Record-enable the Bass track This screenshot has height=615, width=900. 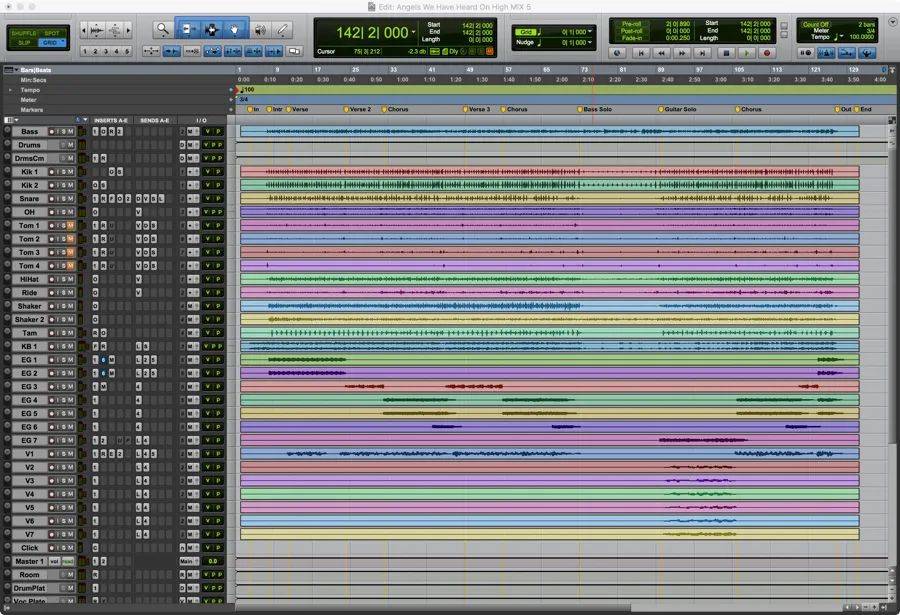pos(50,132)
